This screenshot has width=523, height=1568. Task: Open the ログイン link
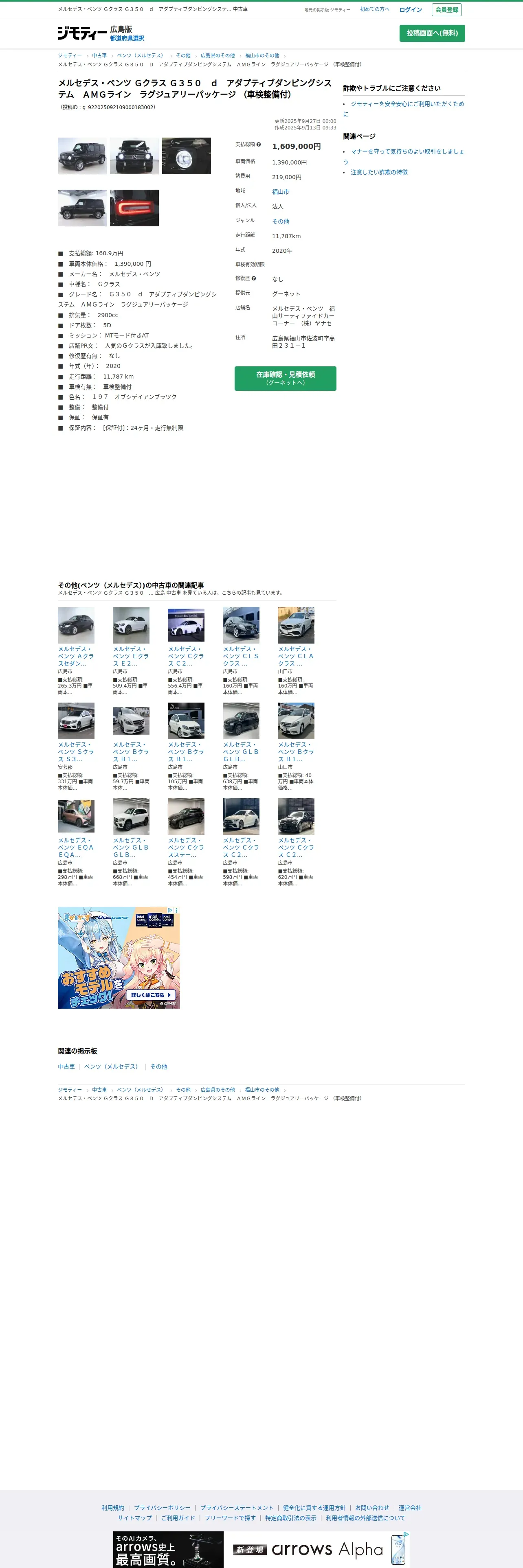tap(410, 10)
